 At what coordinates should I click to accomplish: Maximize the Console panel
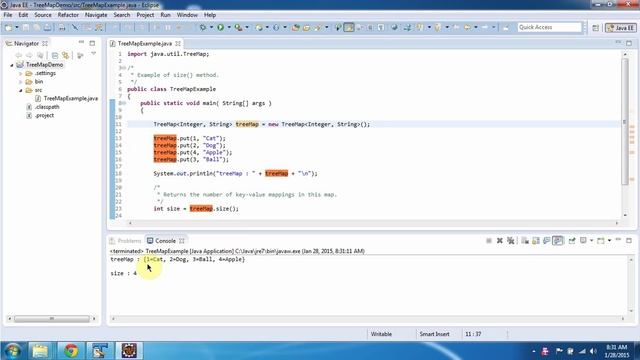tap(629, 240)
